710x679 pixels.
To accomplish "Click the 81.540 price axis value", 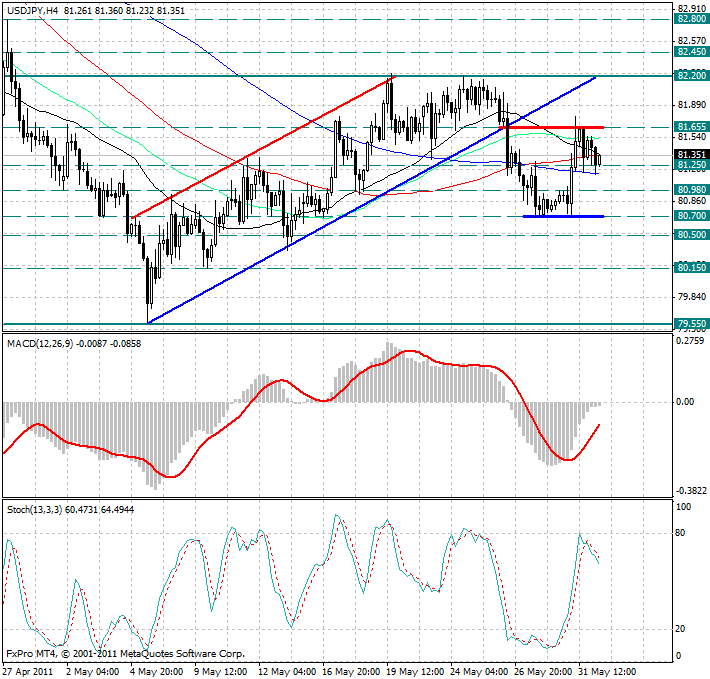I will (x=691, y=137).
